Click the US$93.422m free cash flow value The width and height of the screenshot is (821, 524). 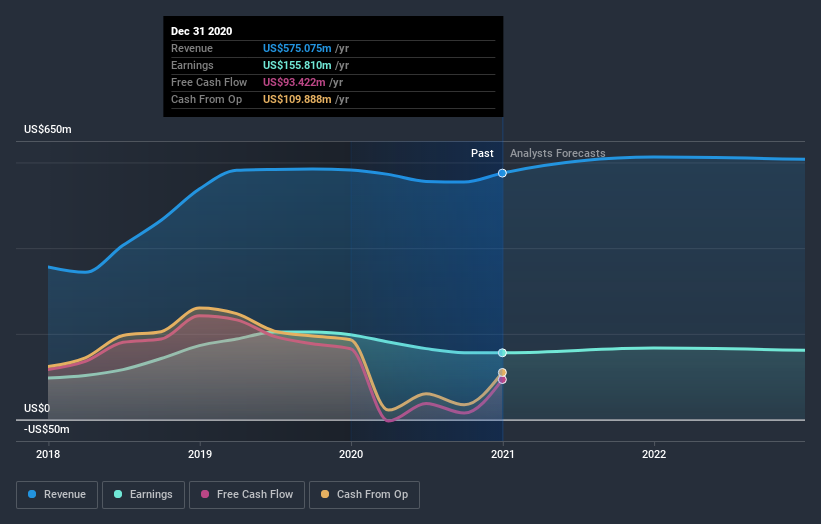294,82
